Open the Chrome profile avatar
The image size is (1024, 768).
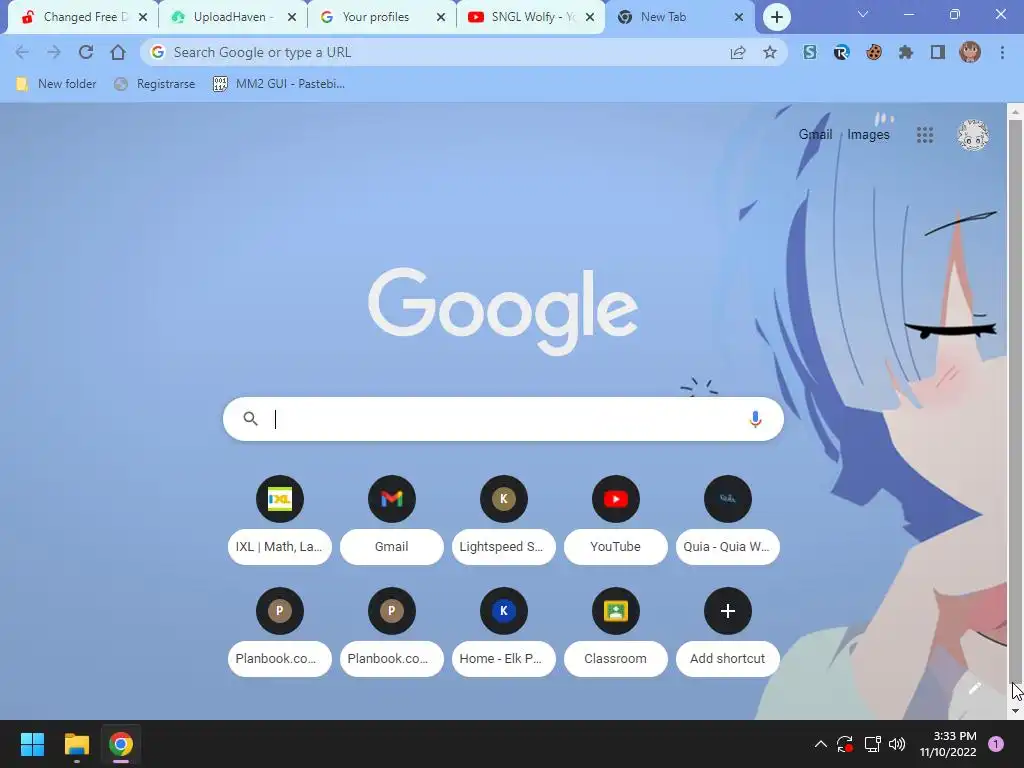click(970, 52)
